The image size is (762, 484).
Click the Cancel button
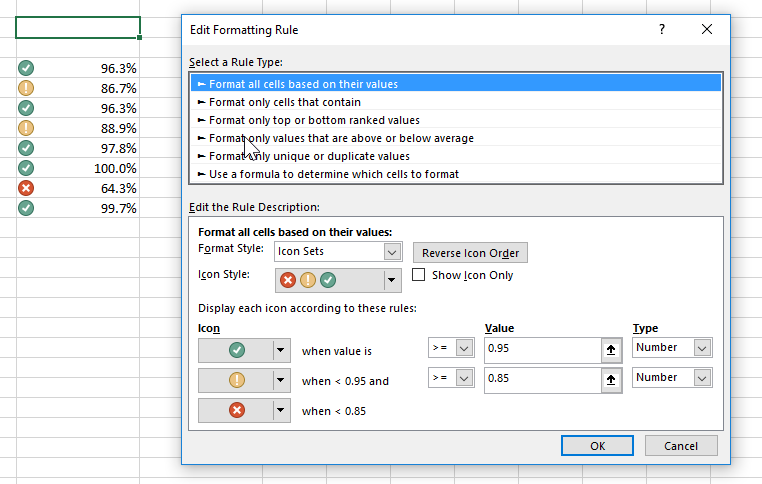(681, 446)
